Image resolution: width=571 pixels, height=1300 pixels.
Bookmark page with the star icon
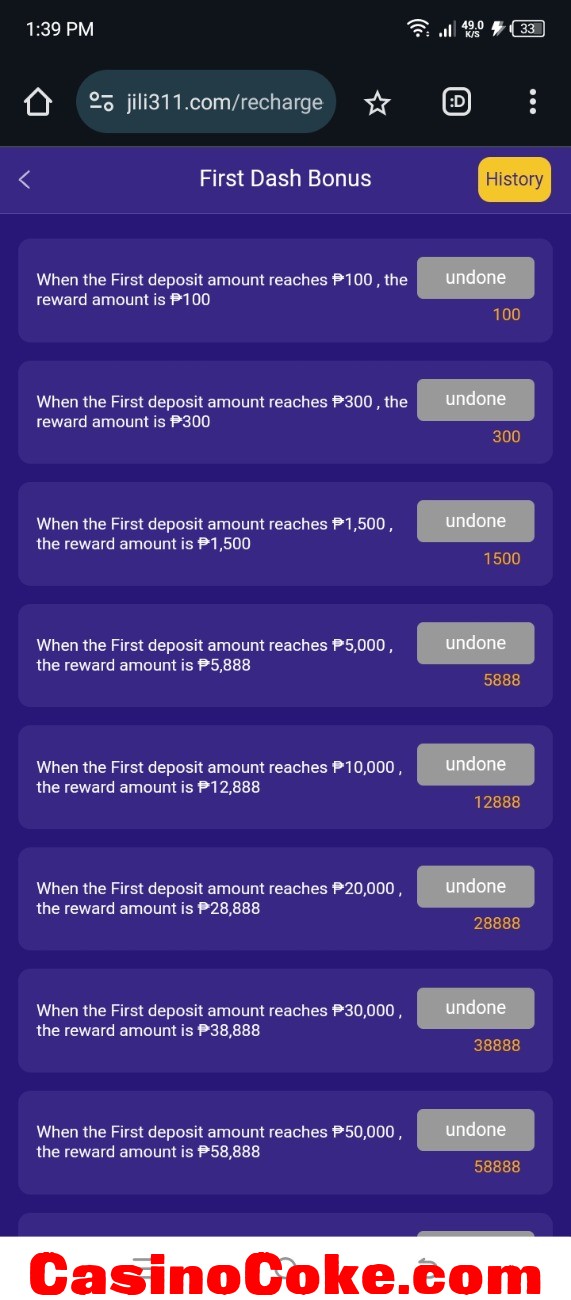point(377,102)
